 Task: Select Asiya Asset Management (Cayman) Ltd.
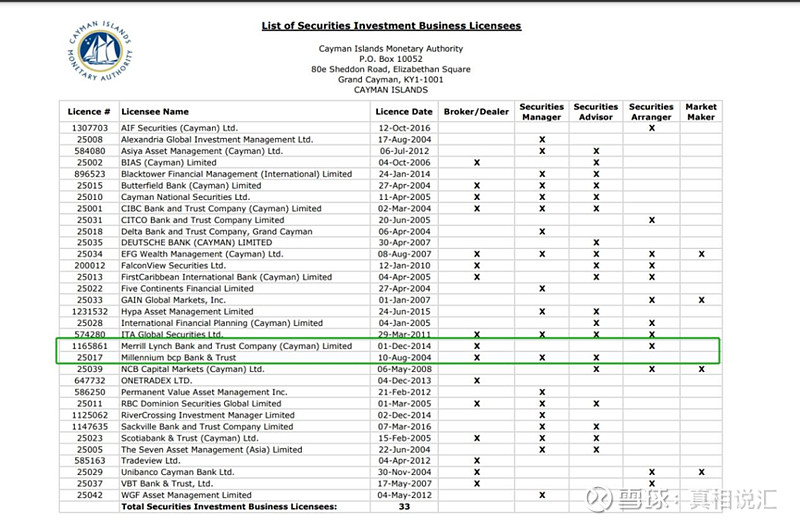[x=202, y=151]
